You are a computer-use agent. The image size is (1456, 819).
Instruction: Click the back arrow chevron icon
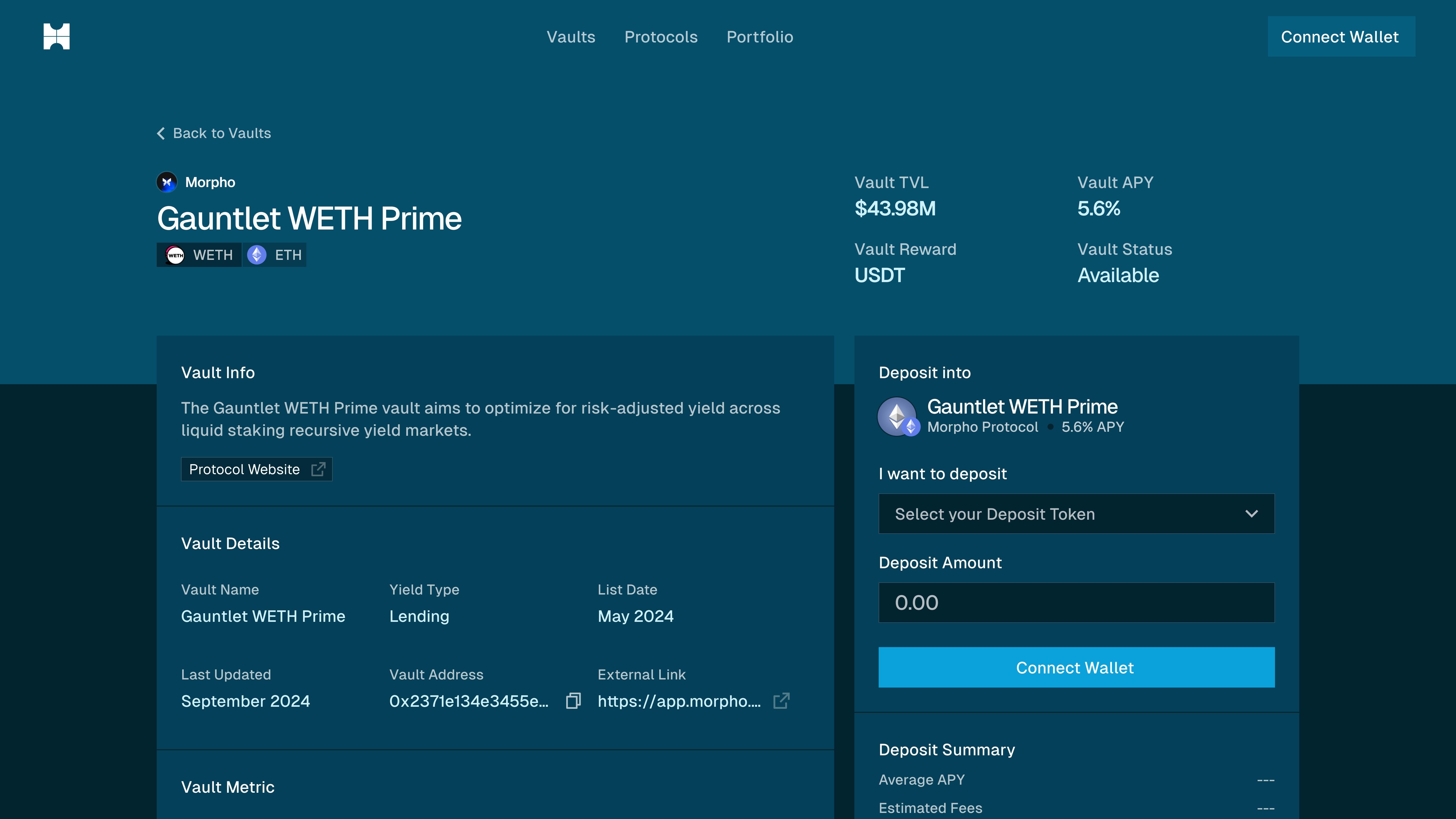[x=161, y=133]
